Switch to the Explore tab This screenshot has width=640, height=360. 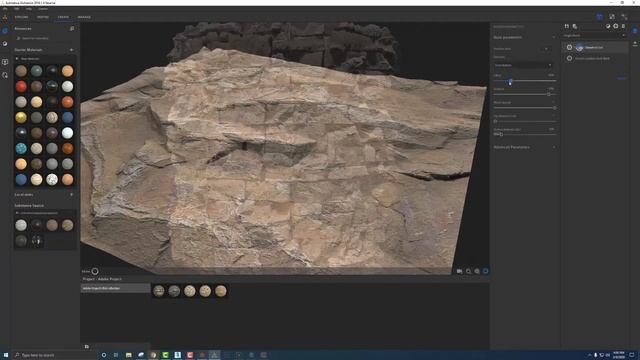coord(21,17)
